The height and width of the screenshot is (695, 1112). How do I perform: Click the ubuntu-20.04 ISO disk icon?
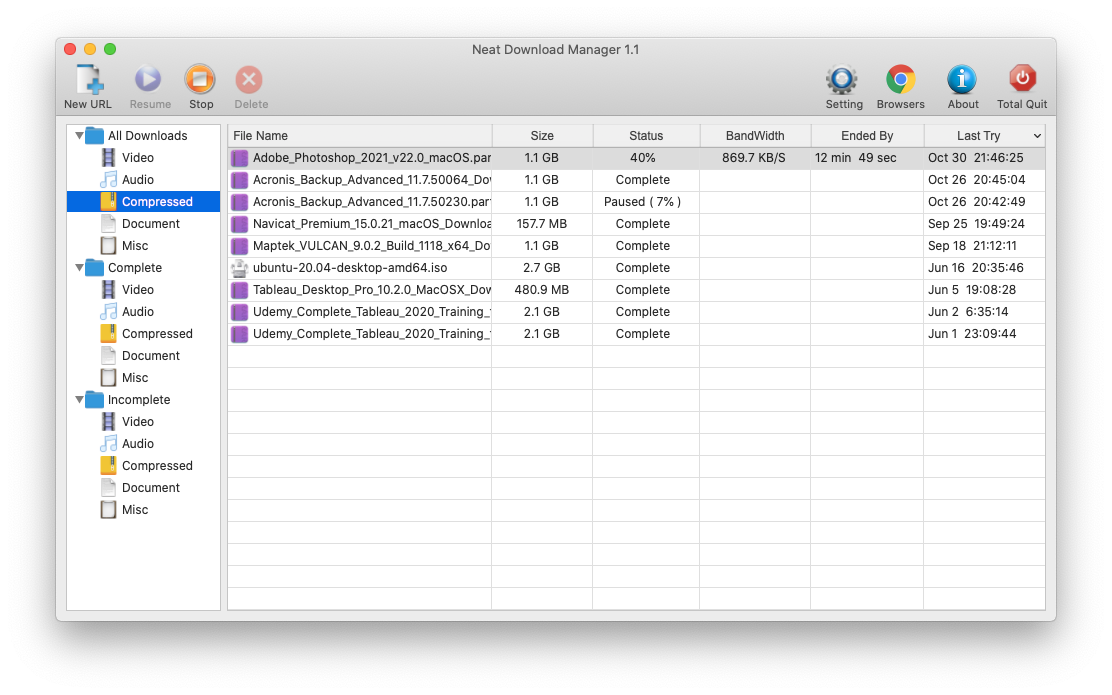coord(239,268)
